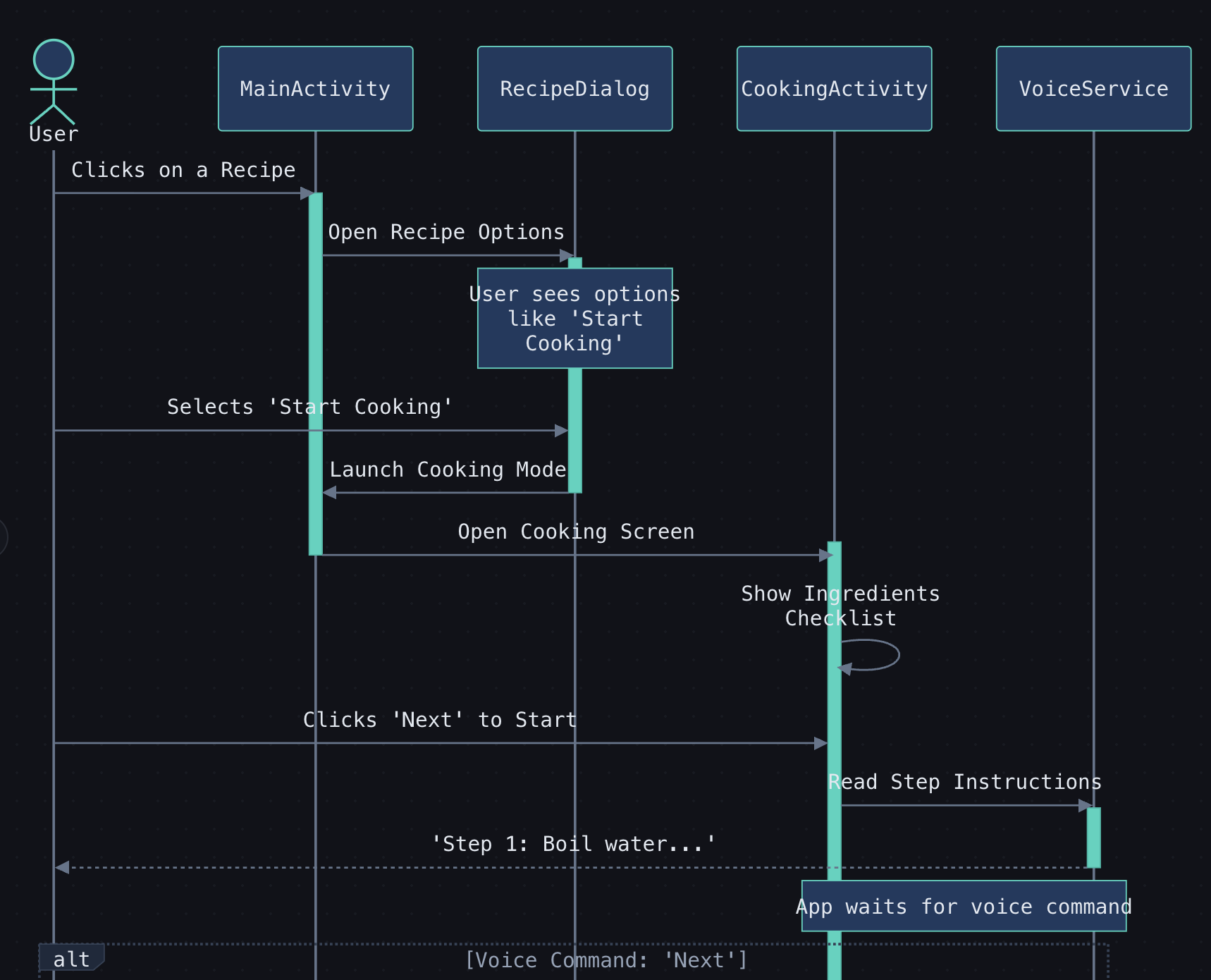This screenshot has width=1211, height=980.
Task: Click the 'Clicks on a Recipe' message arrow
Action: click(183, 192)
